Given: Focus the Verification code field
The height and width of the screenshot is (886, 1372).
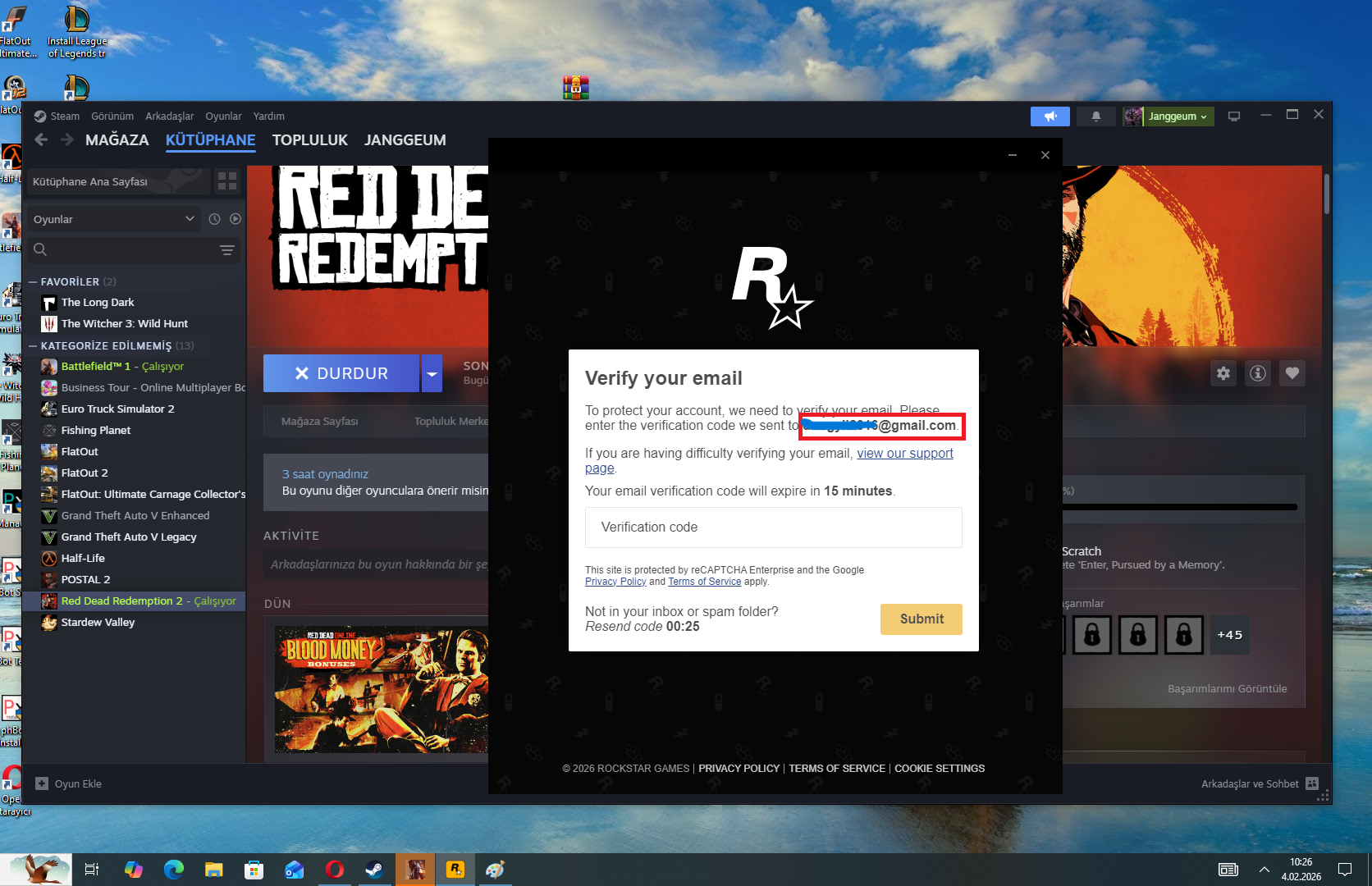Looking at the screenshot, I should 773,527.
